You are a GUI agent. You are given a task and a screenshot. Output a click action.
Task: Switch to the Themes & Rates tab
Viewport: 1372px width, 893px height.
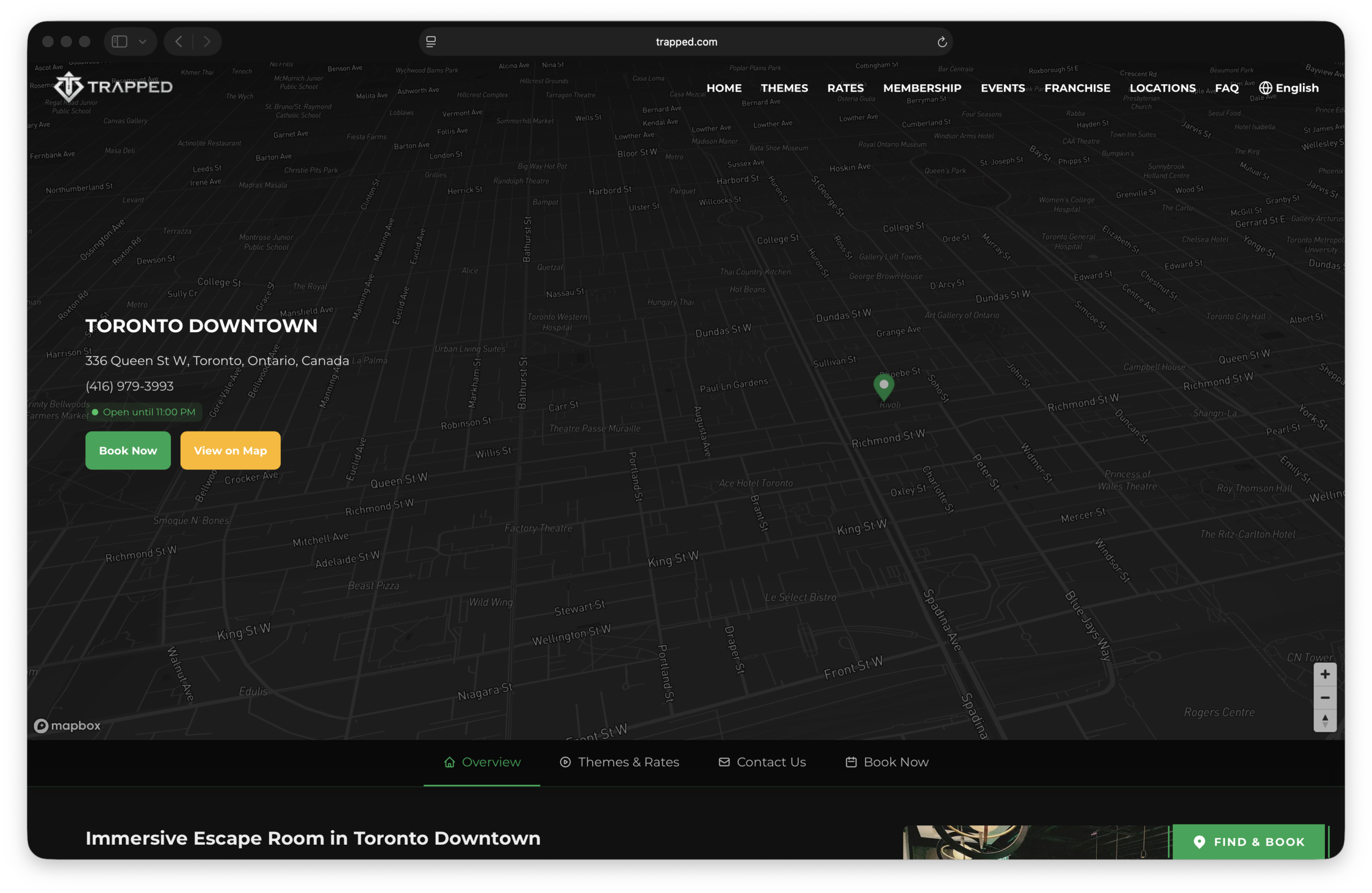point(620,762)
